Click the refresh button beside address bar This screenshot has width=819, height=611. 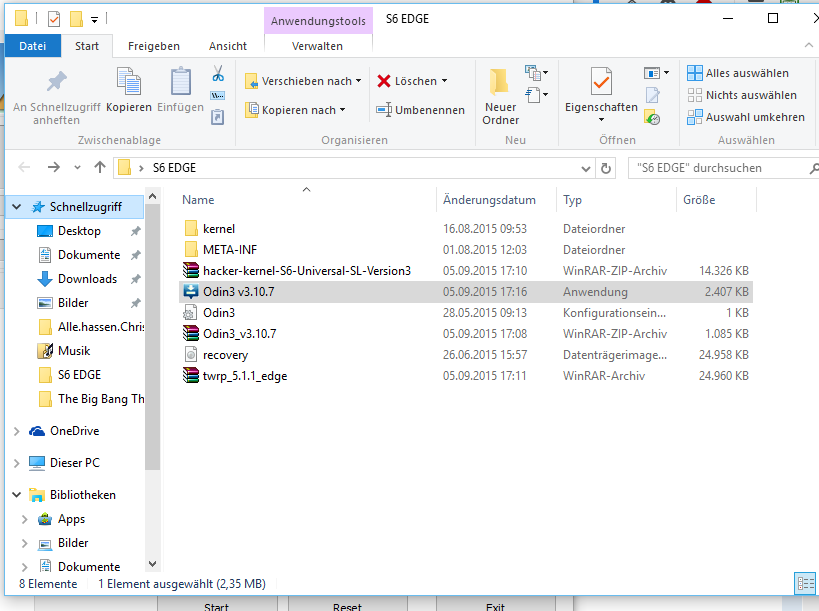click(x=606, y=168)
